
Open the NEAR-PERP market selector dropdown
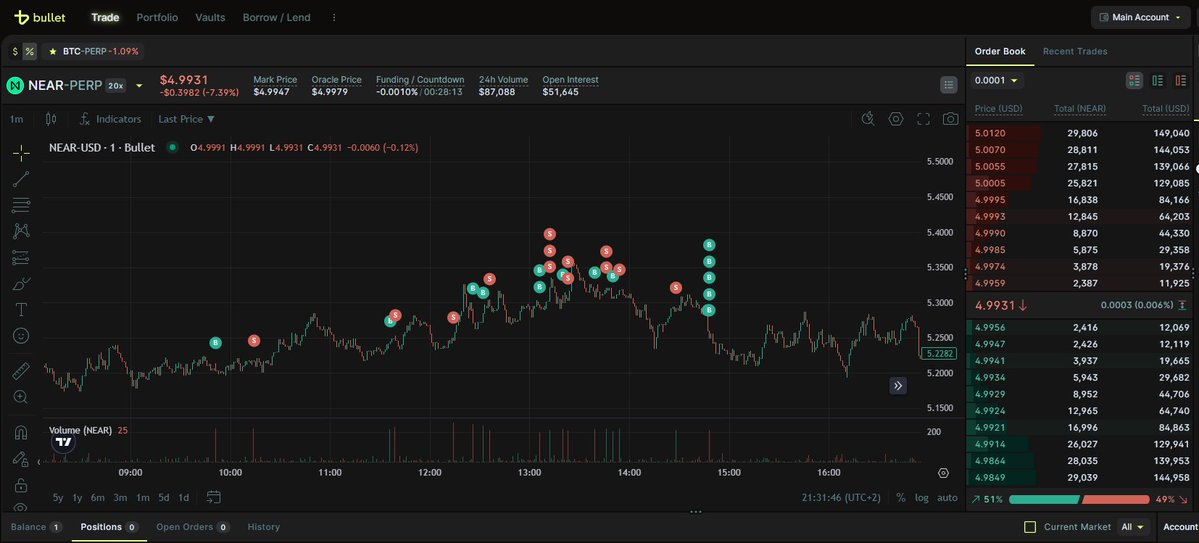pyautogui.click(x=139, y=86)
